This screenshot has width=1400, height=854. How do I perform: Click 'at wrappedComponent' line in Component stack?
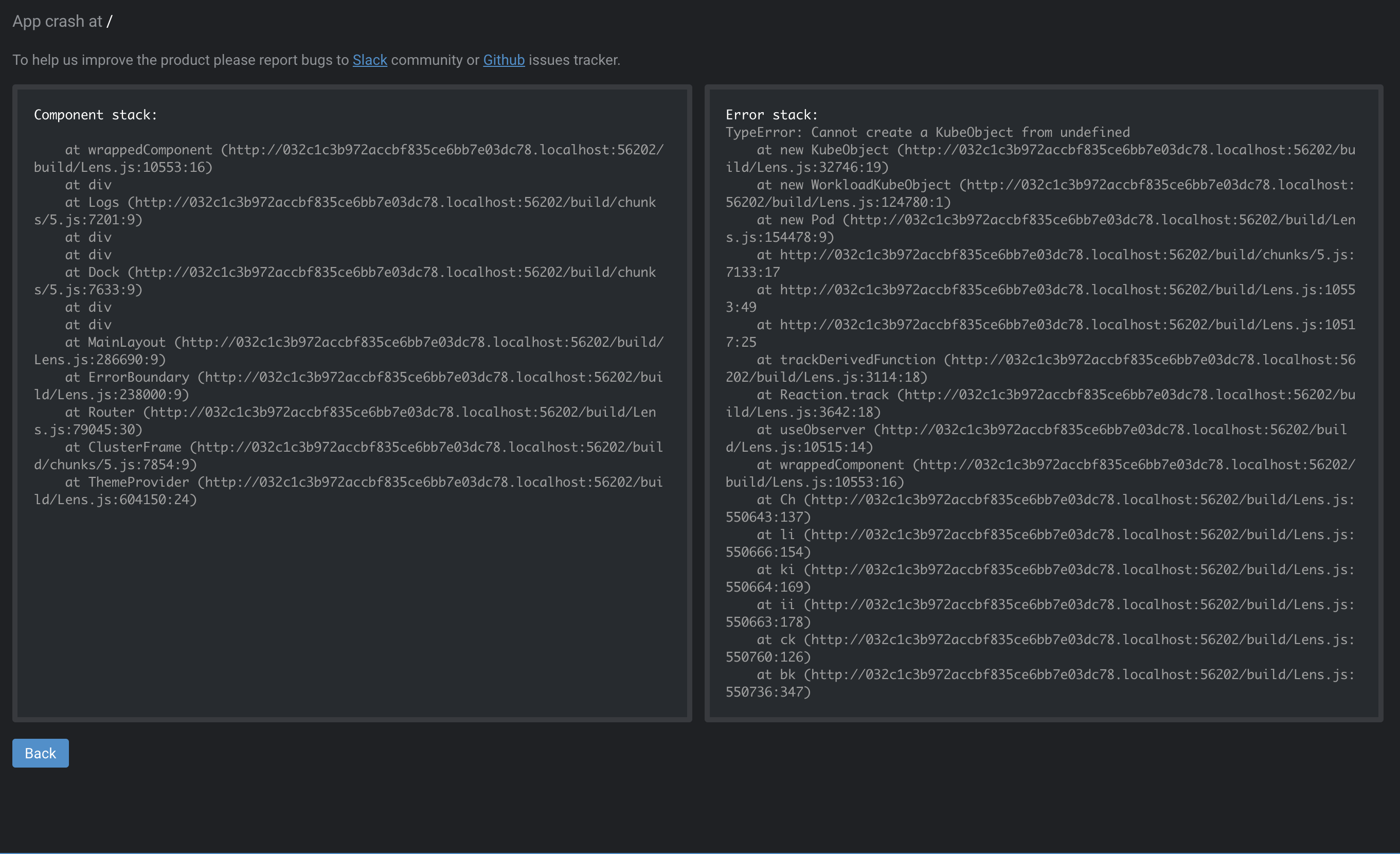click(348, 158)
